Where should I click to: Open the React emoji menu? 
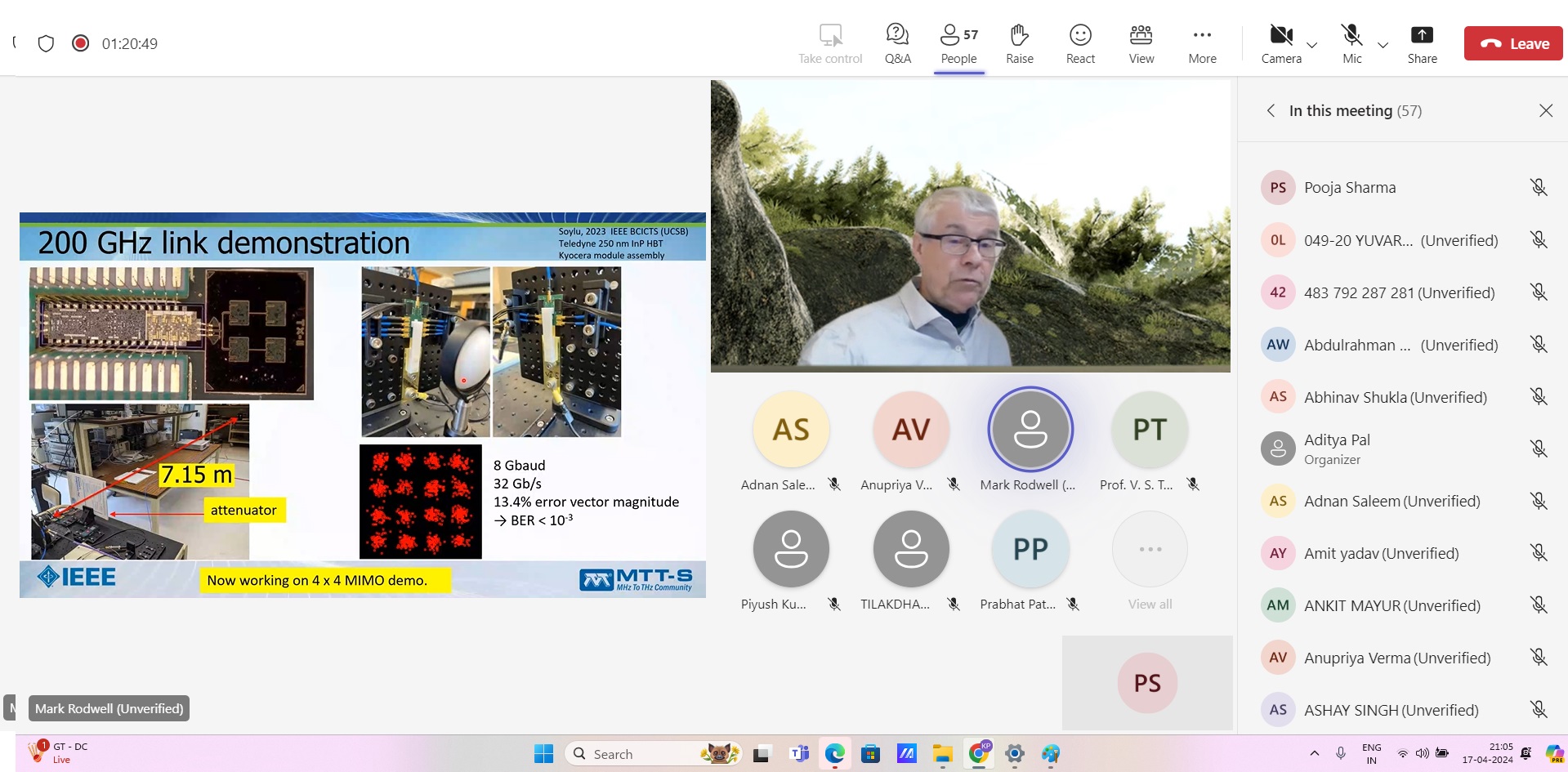pyautogui.click(x=1080, y=43)
